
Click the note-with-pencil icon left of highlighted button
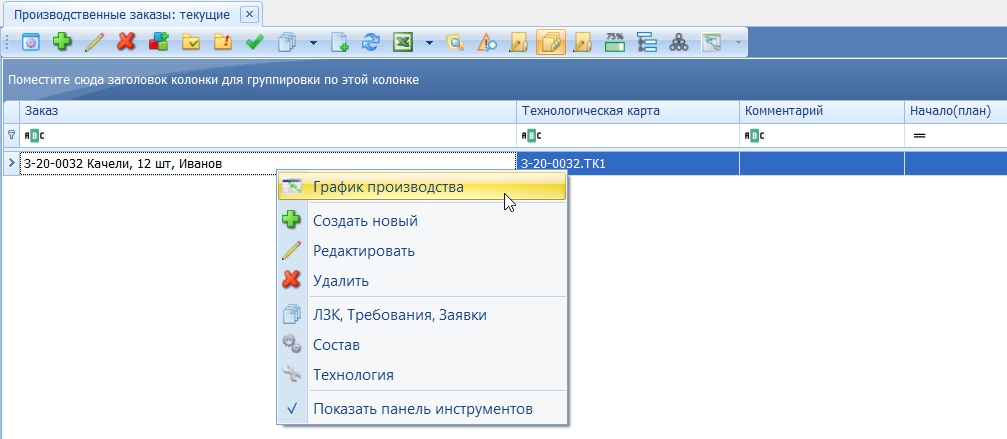518,43
